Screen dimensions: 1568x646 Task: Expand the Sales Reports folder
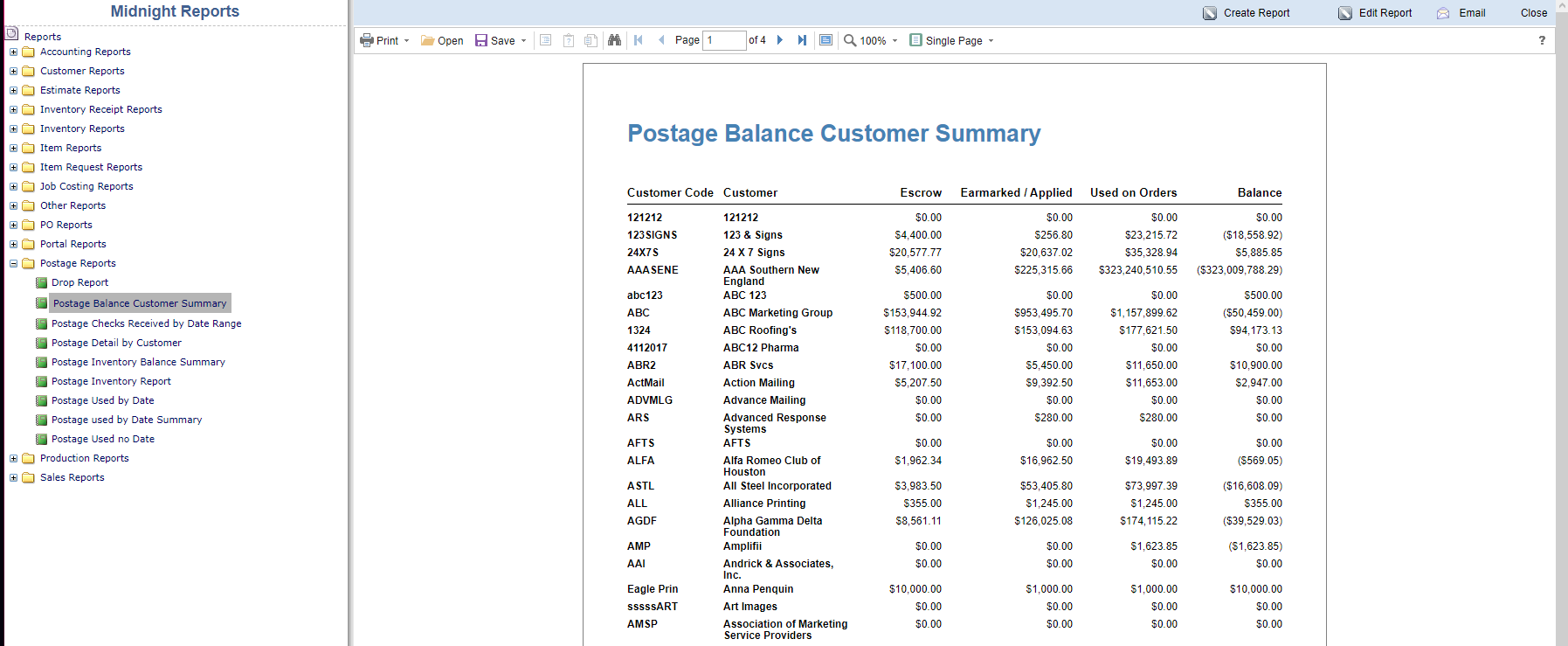13,478
